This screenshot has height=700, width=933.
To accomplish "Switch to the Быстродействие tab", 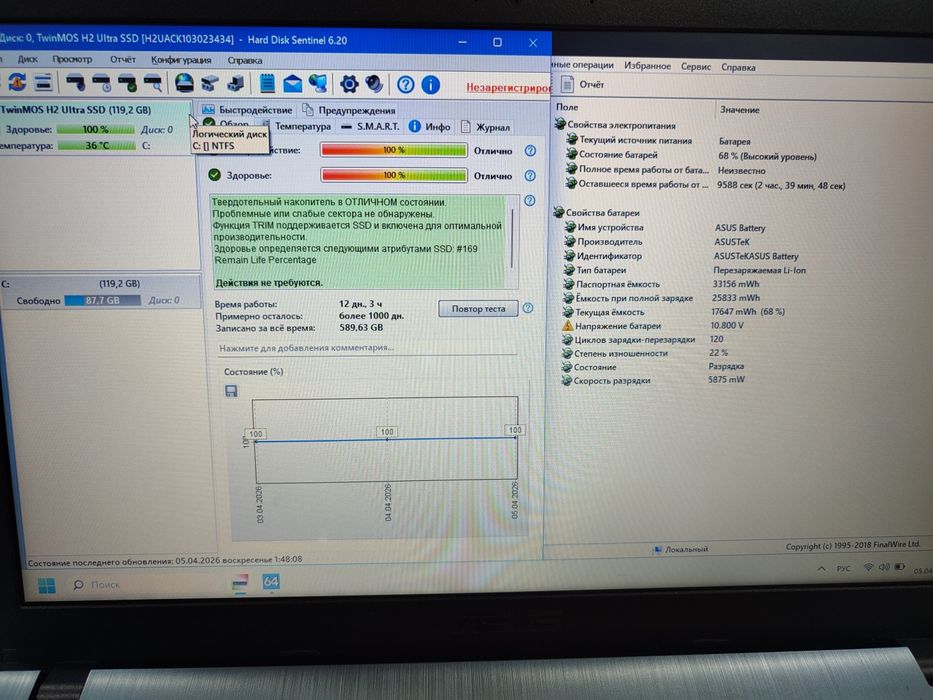I will 247,110.
